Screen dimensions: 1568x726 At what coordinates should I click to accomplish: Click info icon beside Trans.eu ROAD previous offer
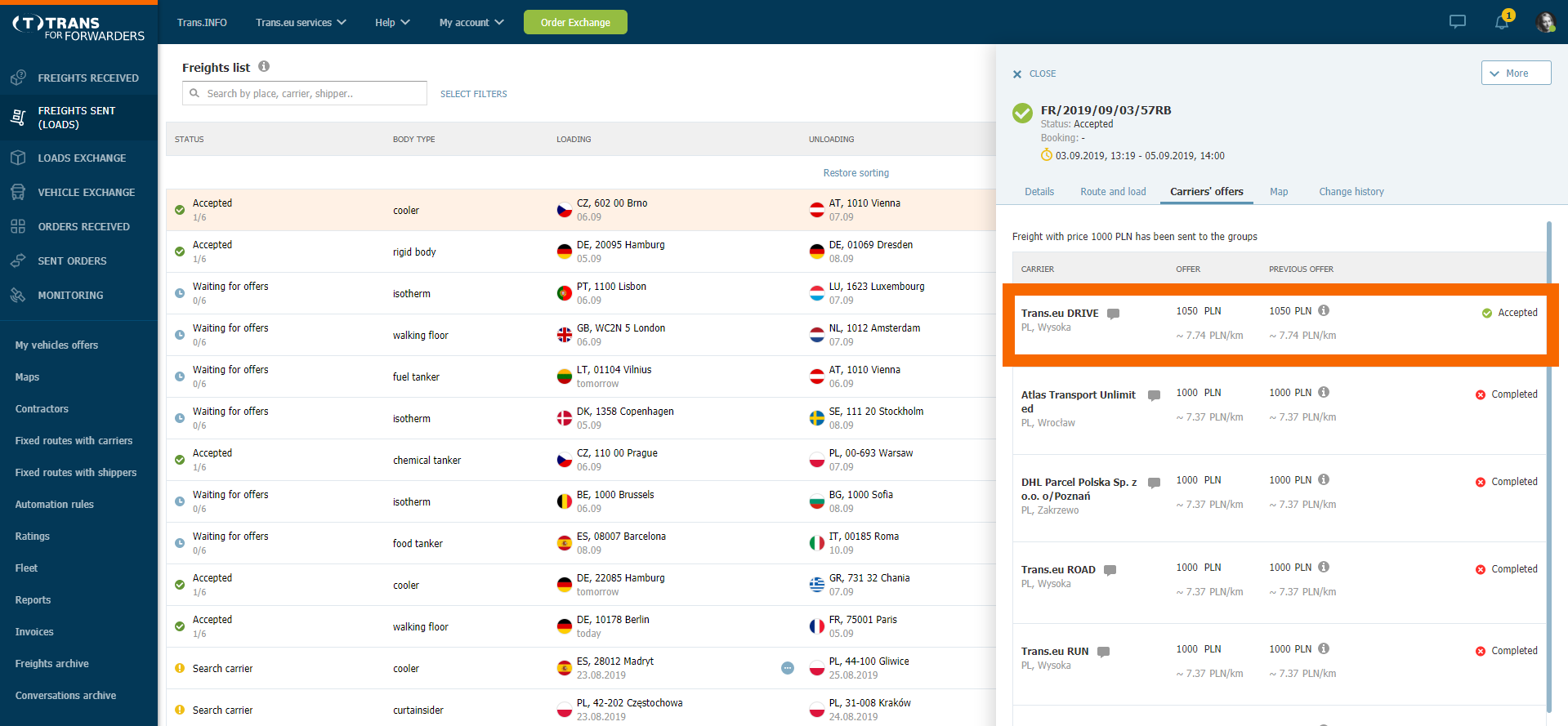coord(1324,567)
